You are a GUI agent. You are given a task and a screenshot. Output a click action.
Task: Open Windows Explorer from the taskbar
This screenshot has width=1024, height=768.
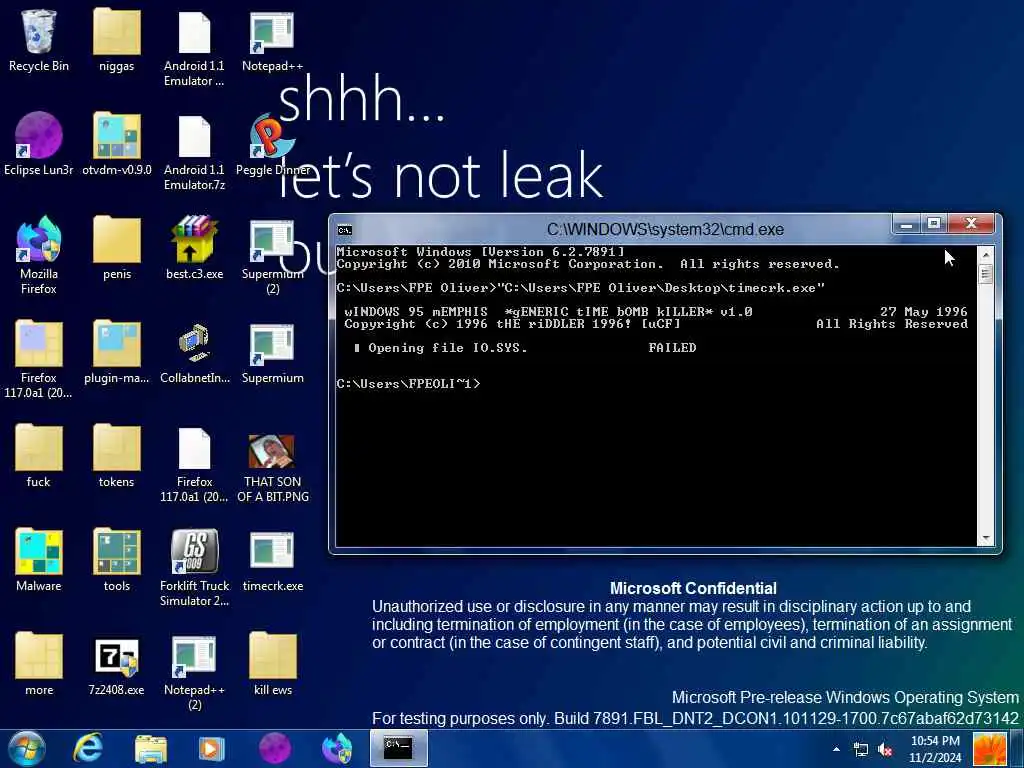tap(150, 748)
